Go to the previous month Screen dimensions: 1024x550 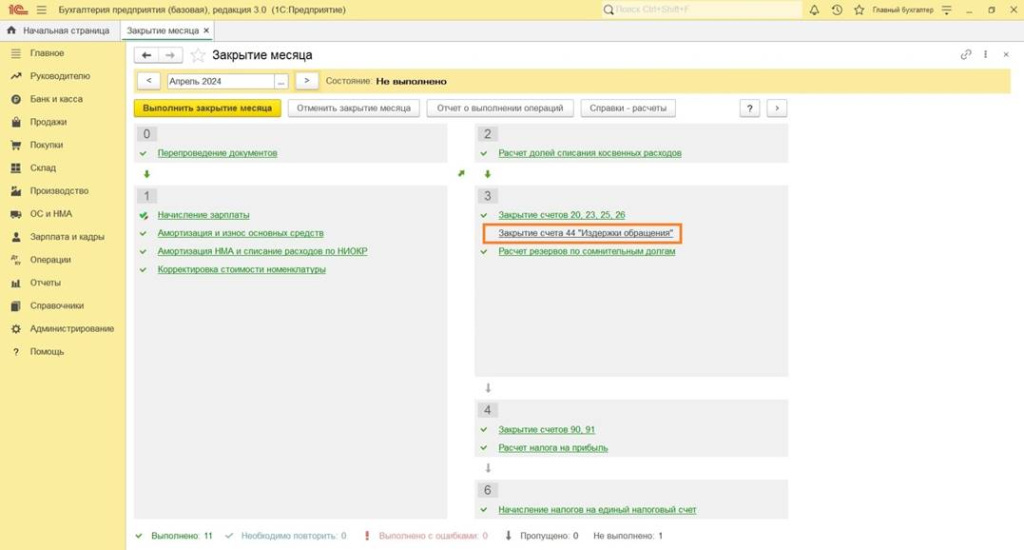tap(148, 81)
